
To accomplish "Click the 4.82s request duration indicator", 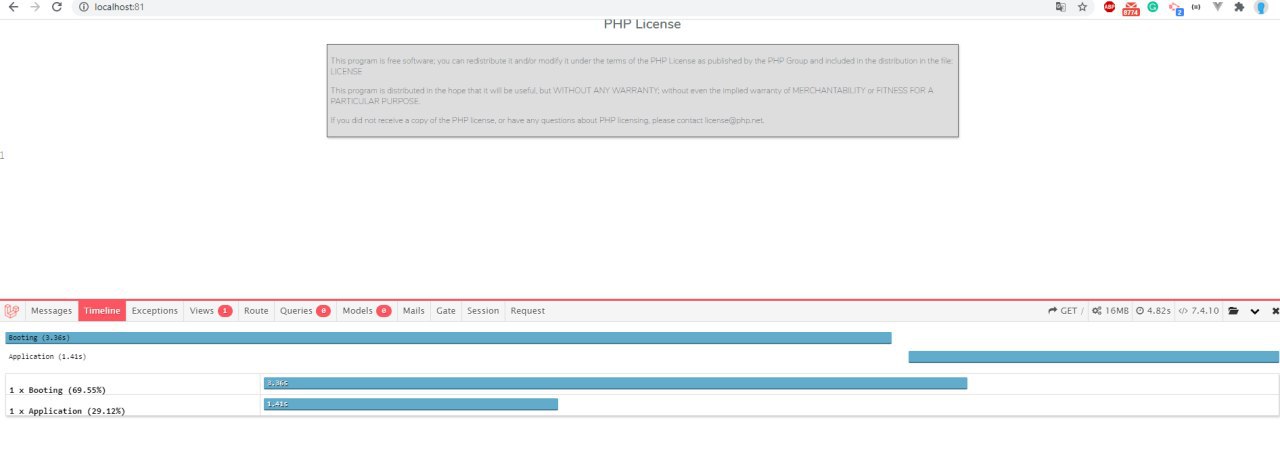I will pos(1153,311).
